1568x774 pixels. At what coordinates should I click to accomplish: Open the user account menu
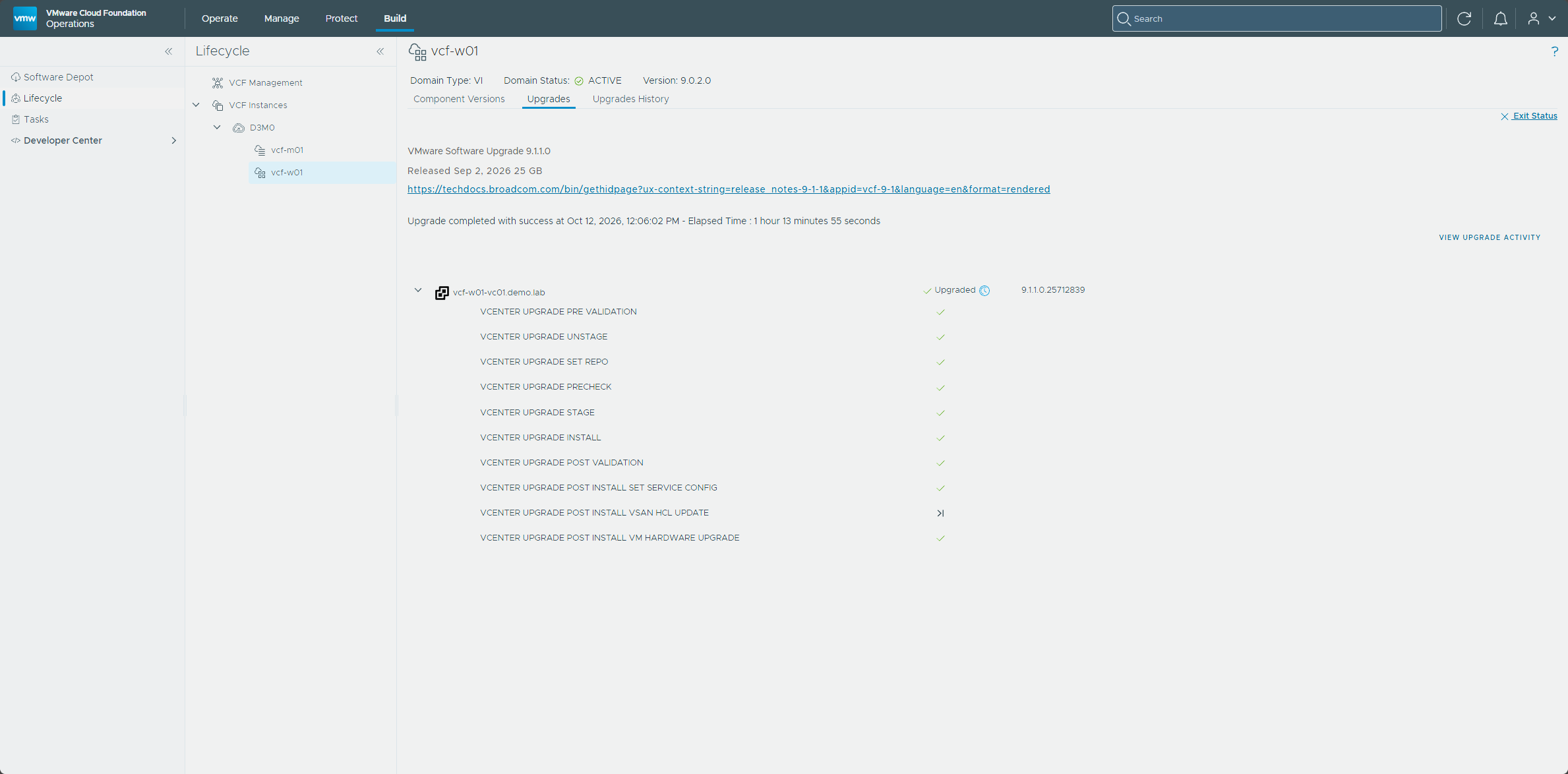pos(1542,18)
